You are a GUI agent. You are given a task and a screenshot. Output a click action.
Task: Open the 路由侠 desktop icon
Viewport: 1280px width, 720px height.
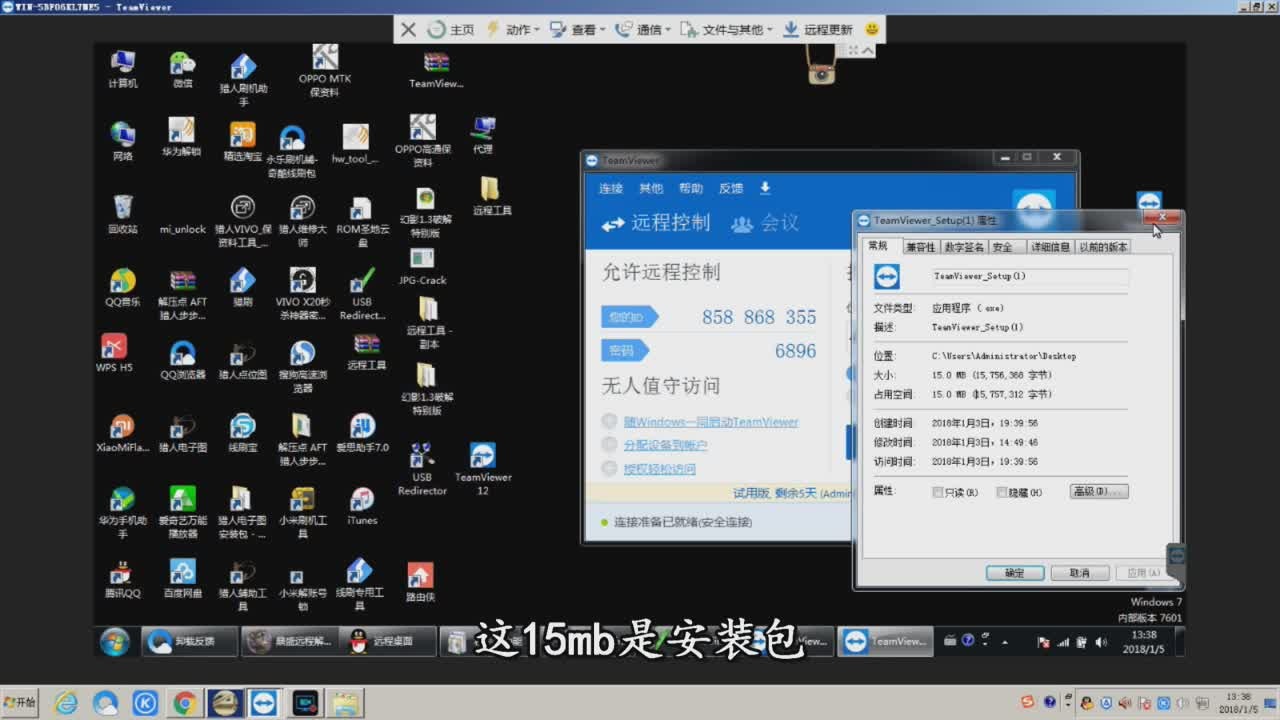pos(421,582)
